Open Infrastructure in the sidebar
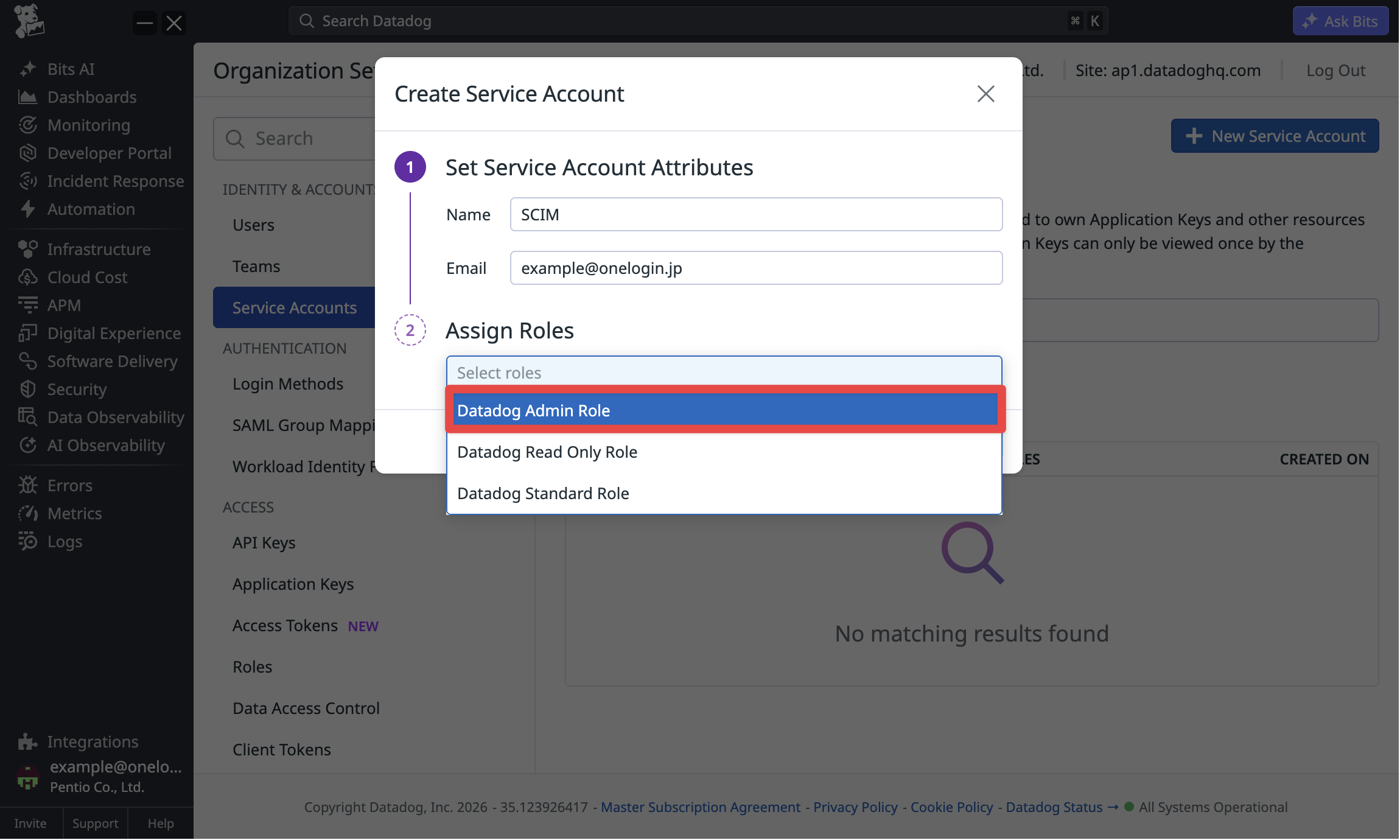The height and width of the screenshot is (840, 1400). click(x=99, y=250)
